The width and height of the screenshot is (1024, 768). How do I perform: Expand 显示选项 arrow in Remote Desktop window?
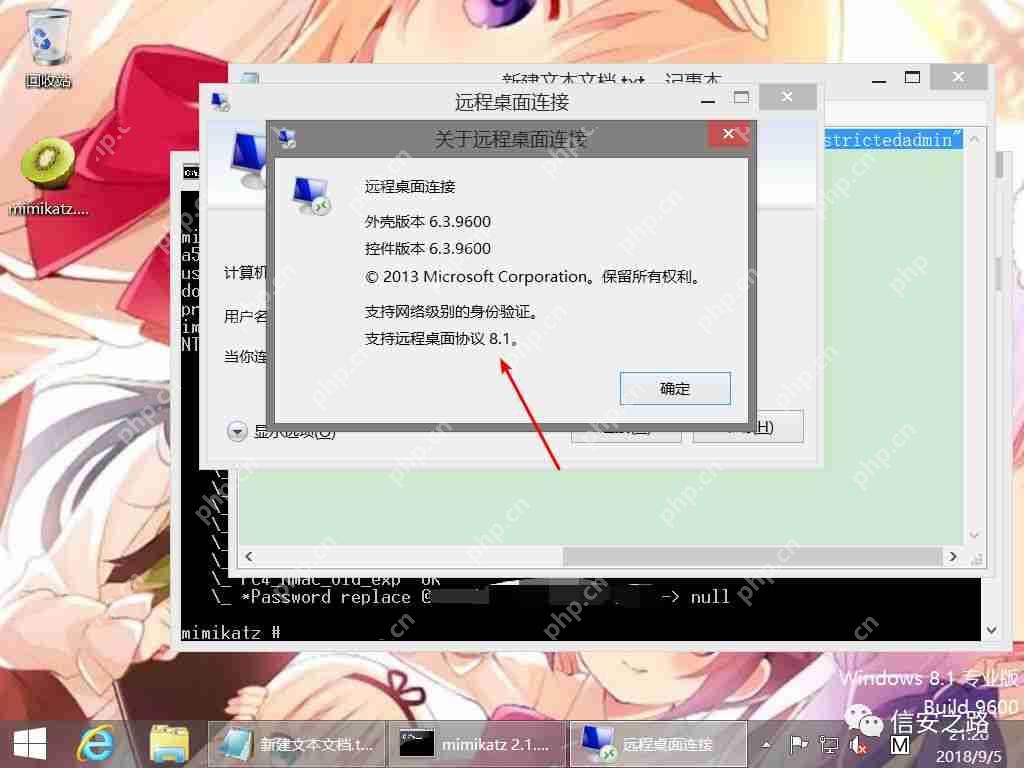[x=236, y=432]
